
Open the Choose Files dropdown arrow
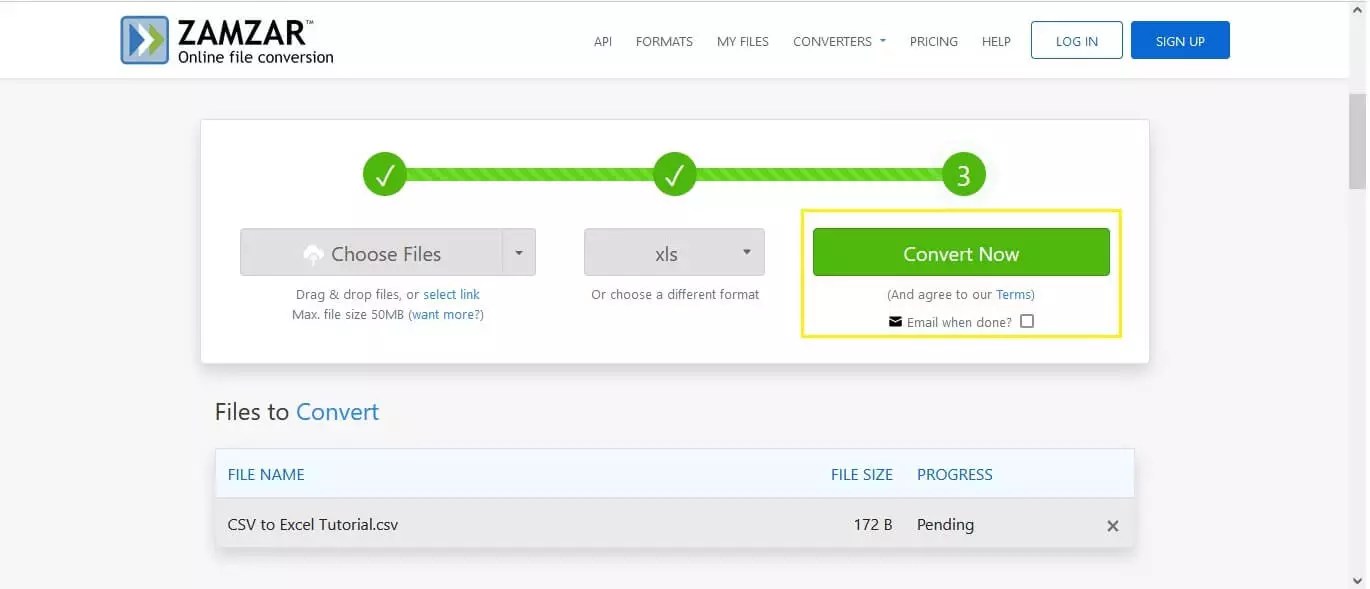coord(519,253)
